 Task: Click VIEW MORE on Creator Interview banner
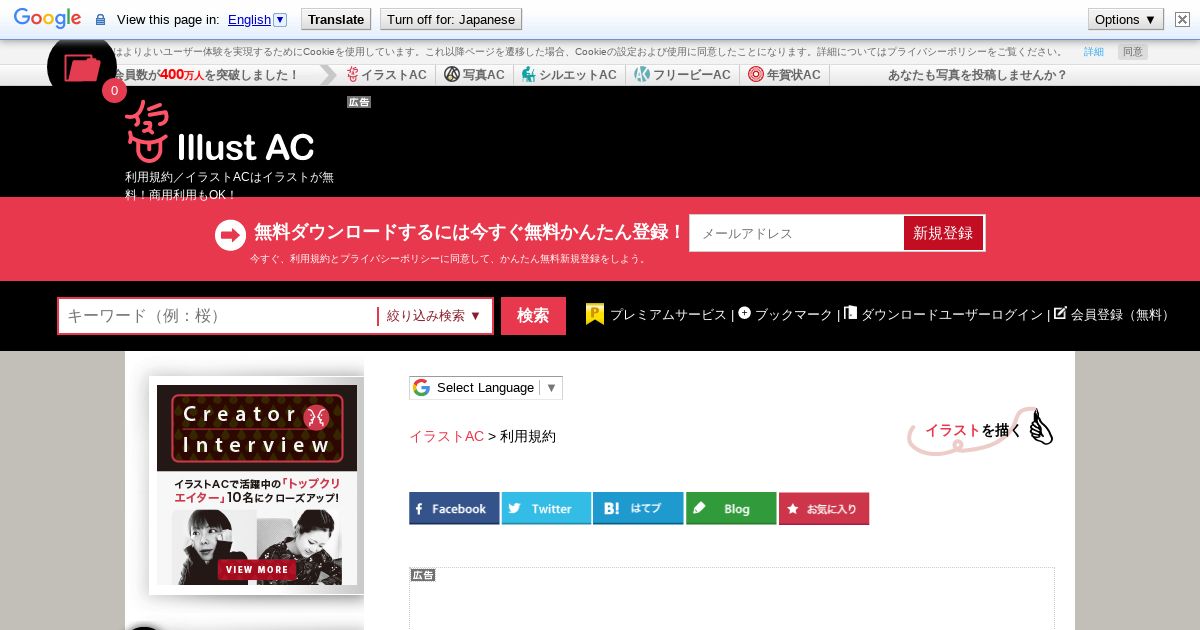pos(257,569)
